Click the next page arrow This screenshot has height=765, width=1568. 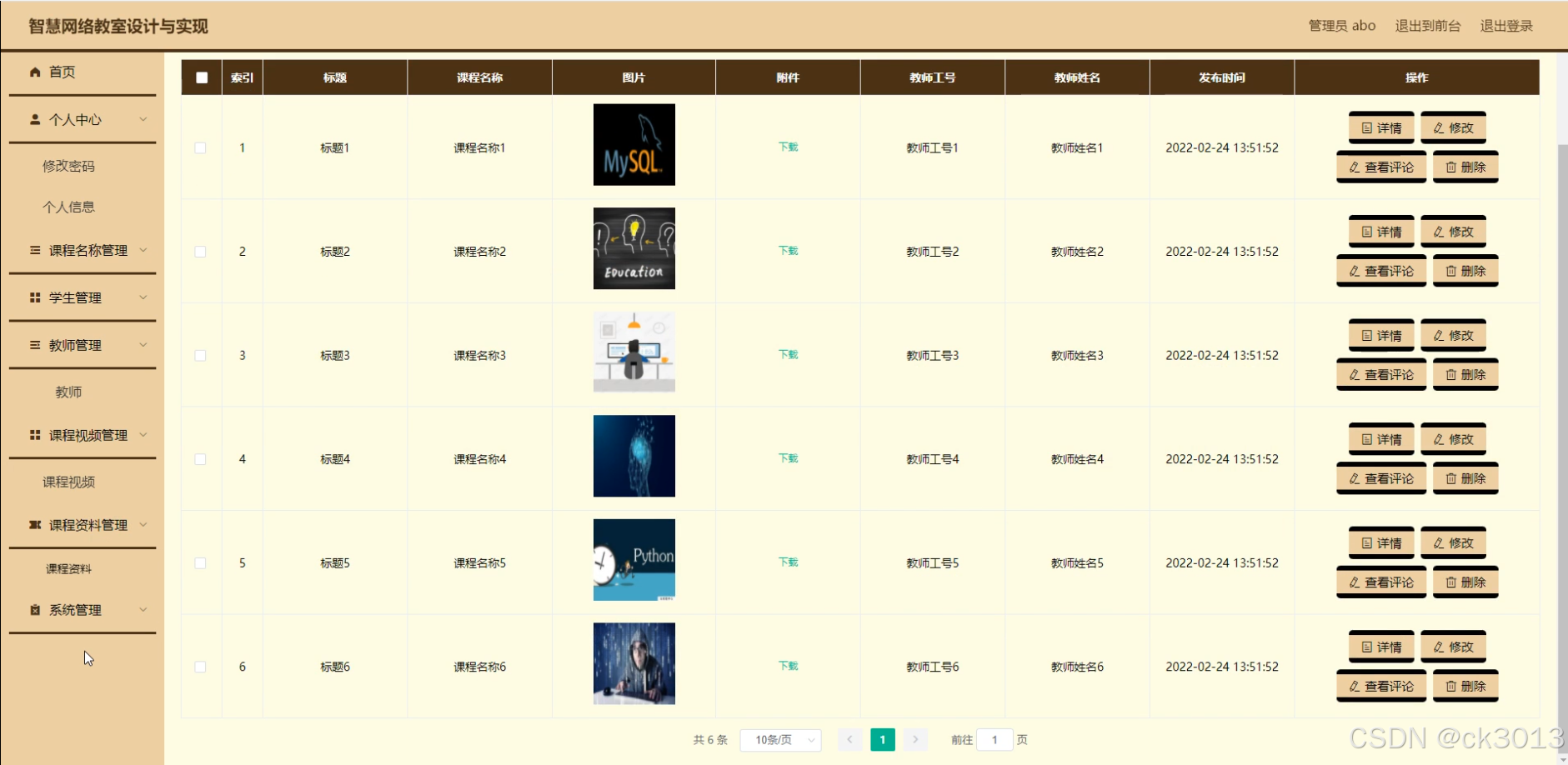tap(915, 740)
